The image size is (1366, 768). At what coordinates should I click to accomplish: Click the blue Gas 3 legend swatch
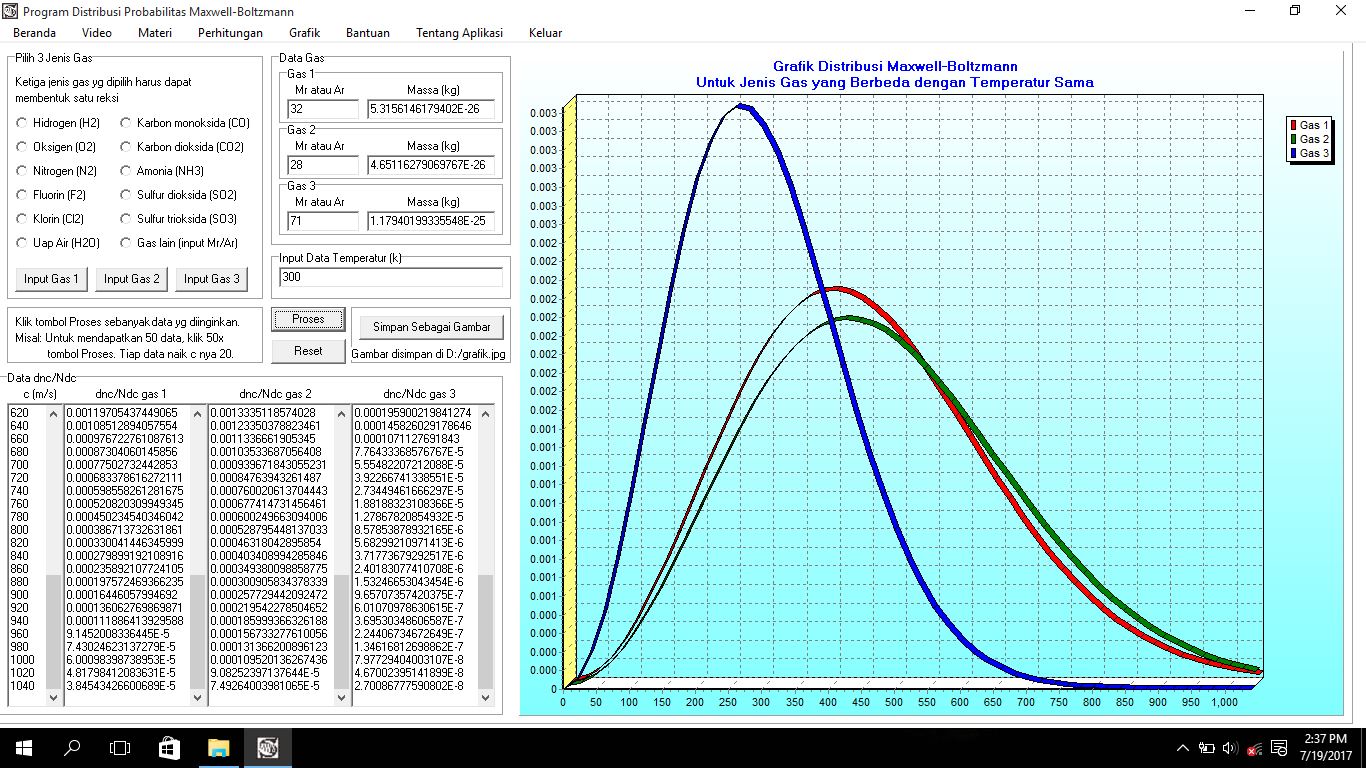1294,153
